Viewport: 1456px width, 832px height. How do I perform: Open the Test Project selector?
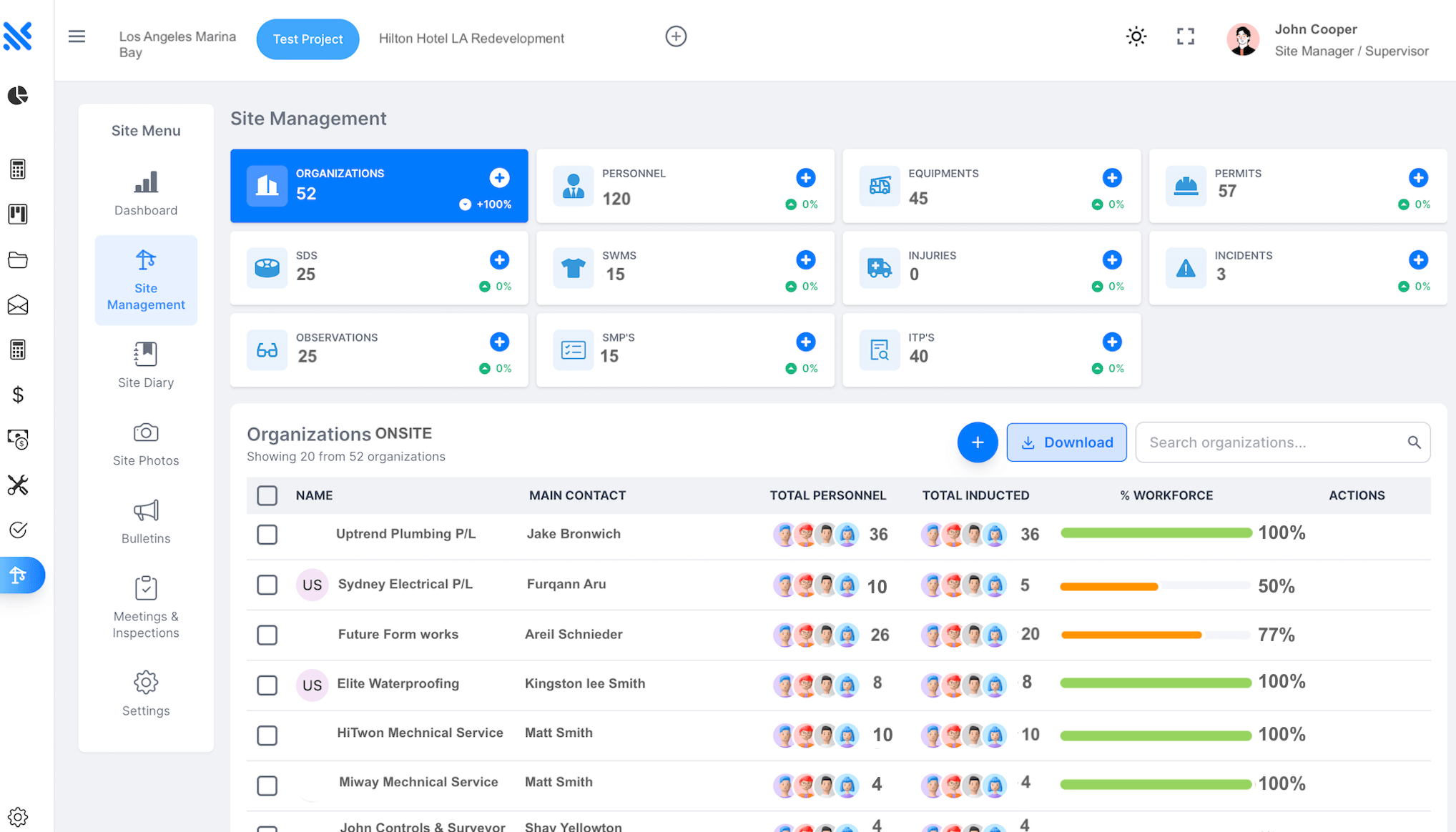click(x=308, y=39)
